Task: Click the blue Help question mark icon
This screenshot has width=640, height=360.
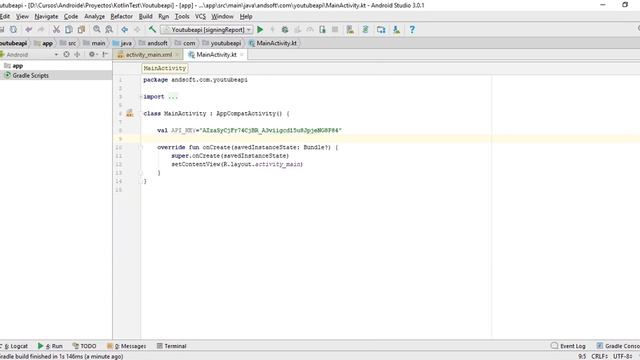Action: point(412,29)
